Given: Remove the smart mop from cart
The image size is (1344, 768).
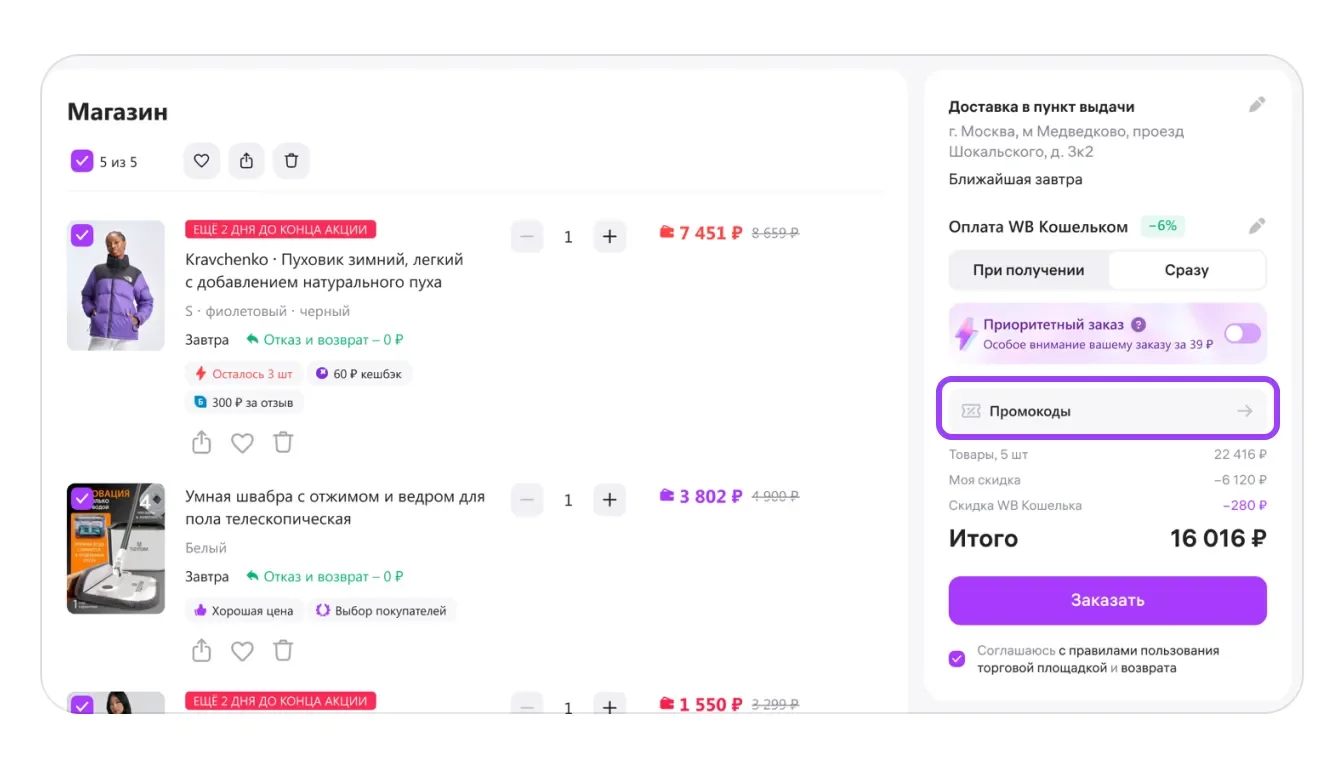Looking at the screenshot, I should (284, 651).
